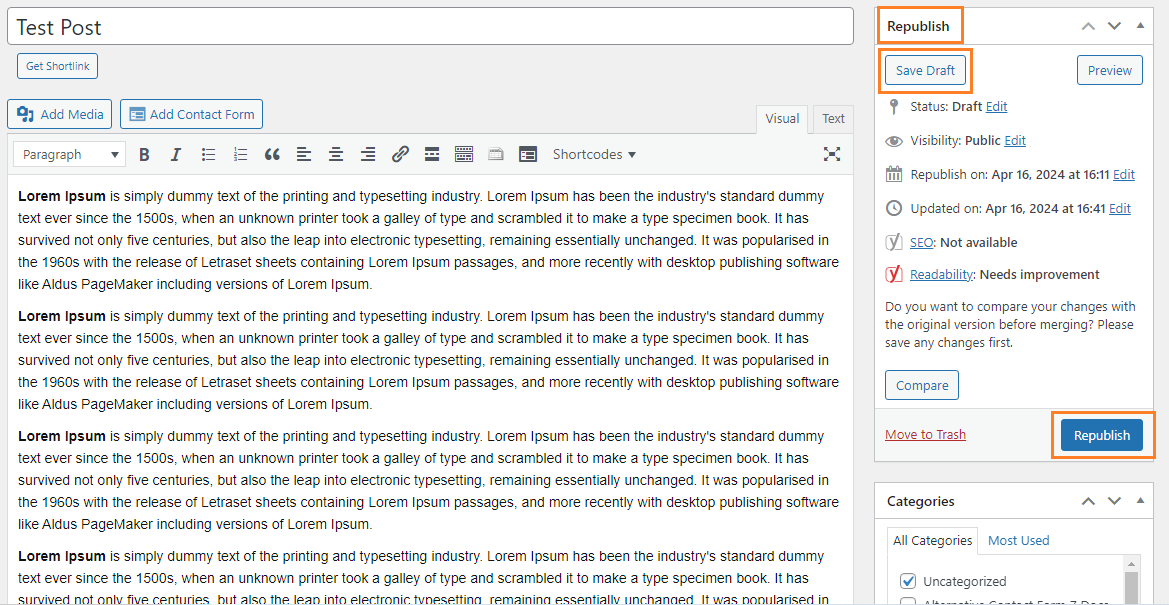Screen dimensions: 1169x605
Task: Open the Shortcodes dropdown
Action: tap(594, 154)
